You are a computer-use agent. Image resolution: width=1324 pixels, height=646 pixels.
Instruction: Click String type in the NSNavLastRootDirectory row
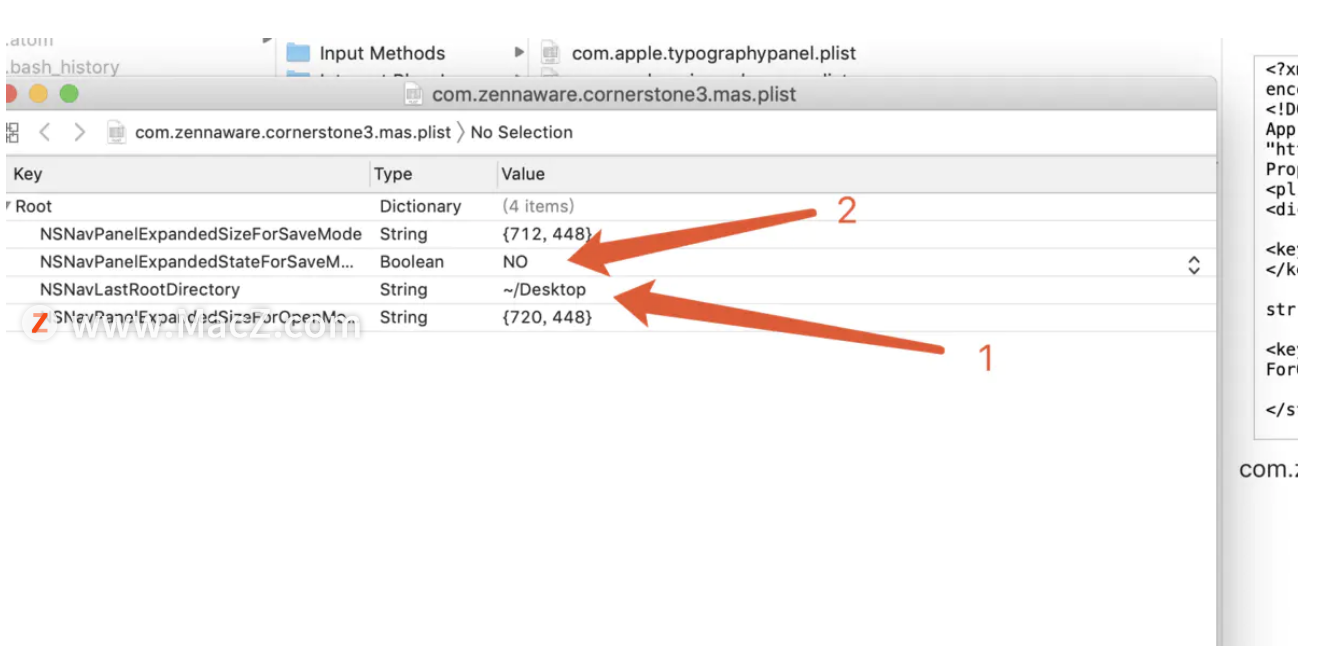click(x=403, y=290)
